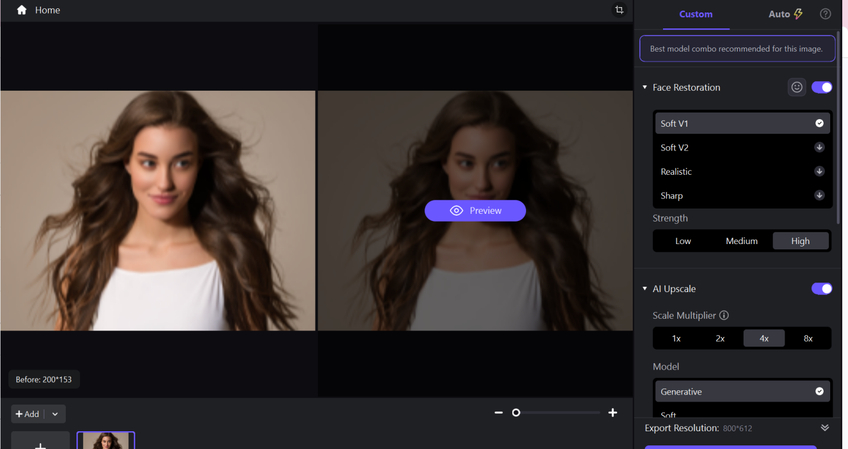Click the face detection smiley icon
This screenshot has width=848, height=449.
(x=797, y=87)
